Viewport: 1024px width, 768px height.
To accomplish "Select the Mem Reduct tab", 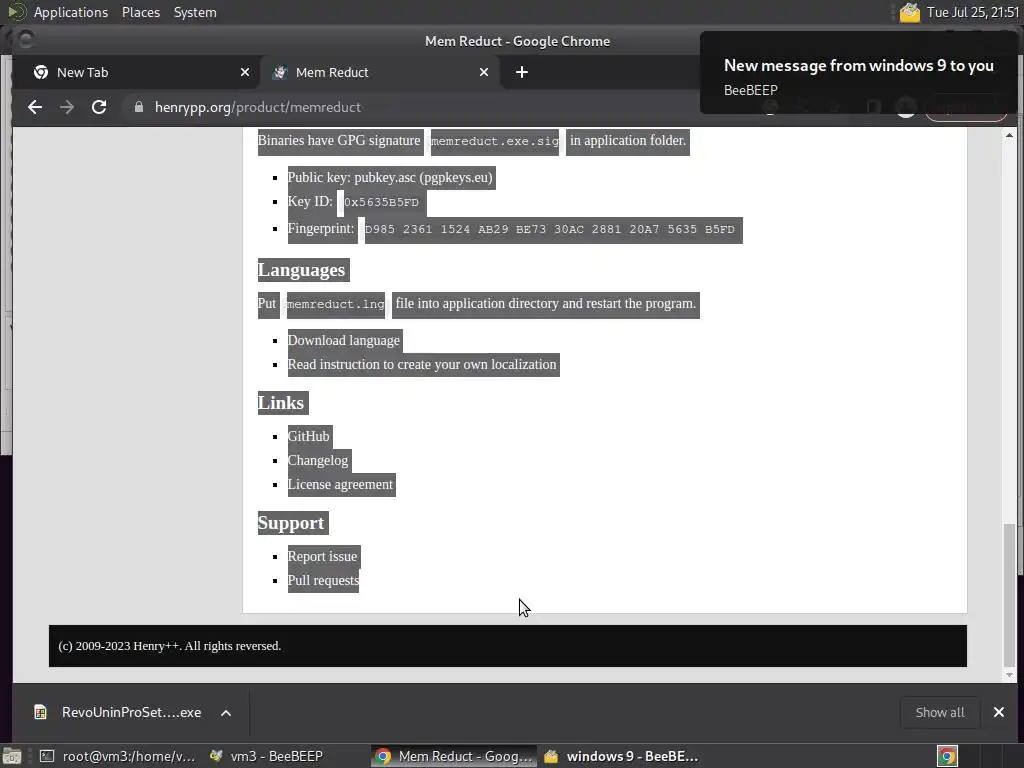I will 381,72.
